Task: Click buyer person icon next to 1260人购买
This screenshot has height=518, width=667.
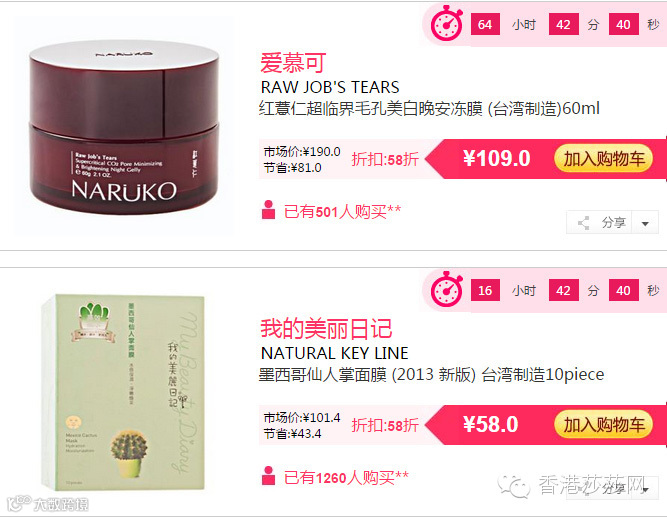Action: (268, 475)
